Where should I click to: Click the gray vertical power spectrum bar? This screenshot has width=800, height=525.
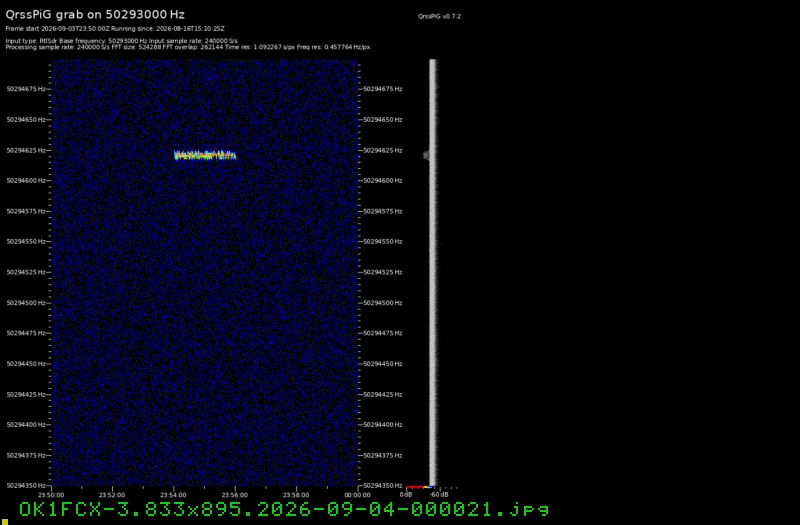pyautogui.click(x=433, y=272)
